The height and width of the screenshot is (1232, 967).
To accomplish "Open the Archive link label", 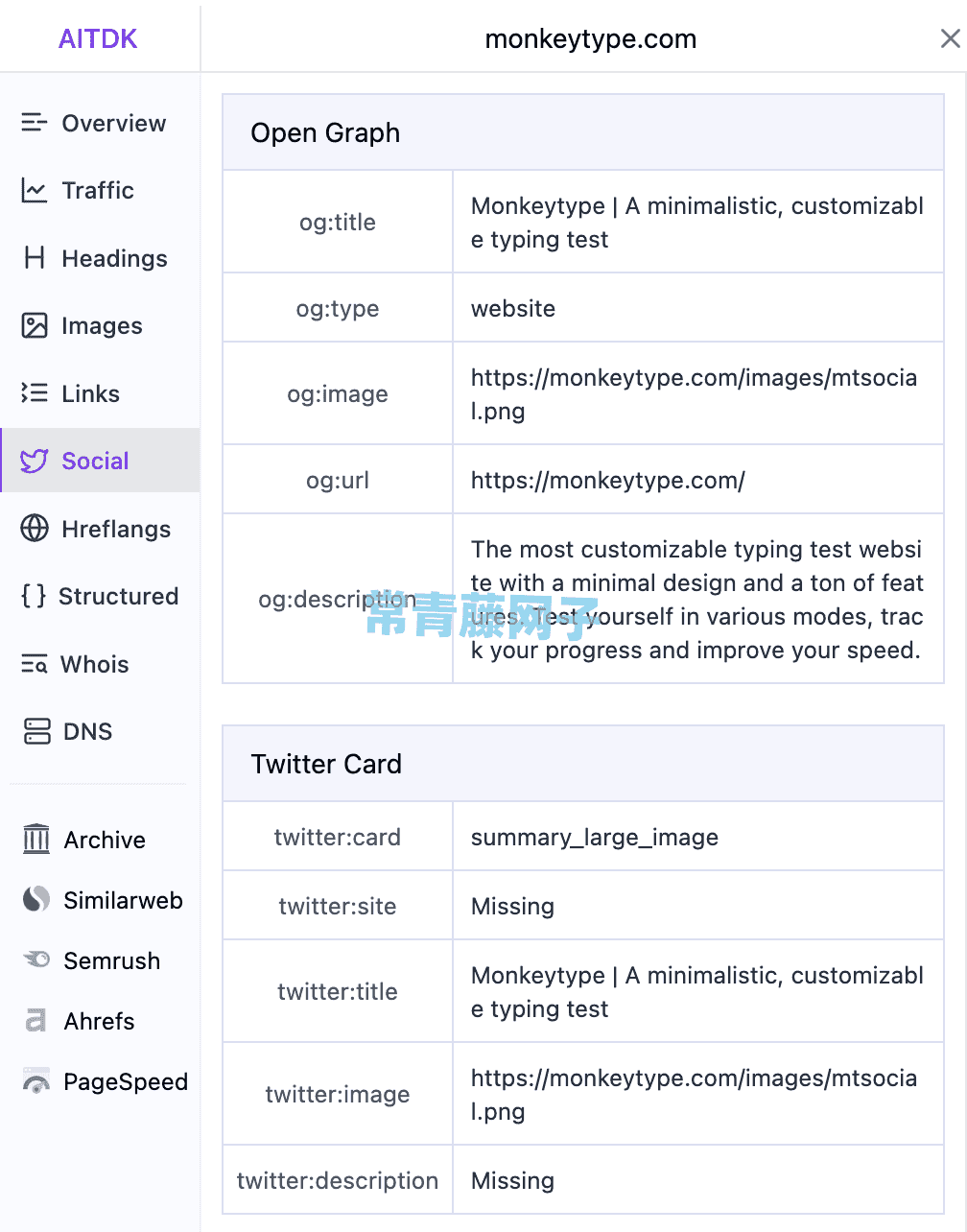I will pos(105,840).
